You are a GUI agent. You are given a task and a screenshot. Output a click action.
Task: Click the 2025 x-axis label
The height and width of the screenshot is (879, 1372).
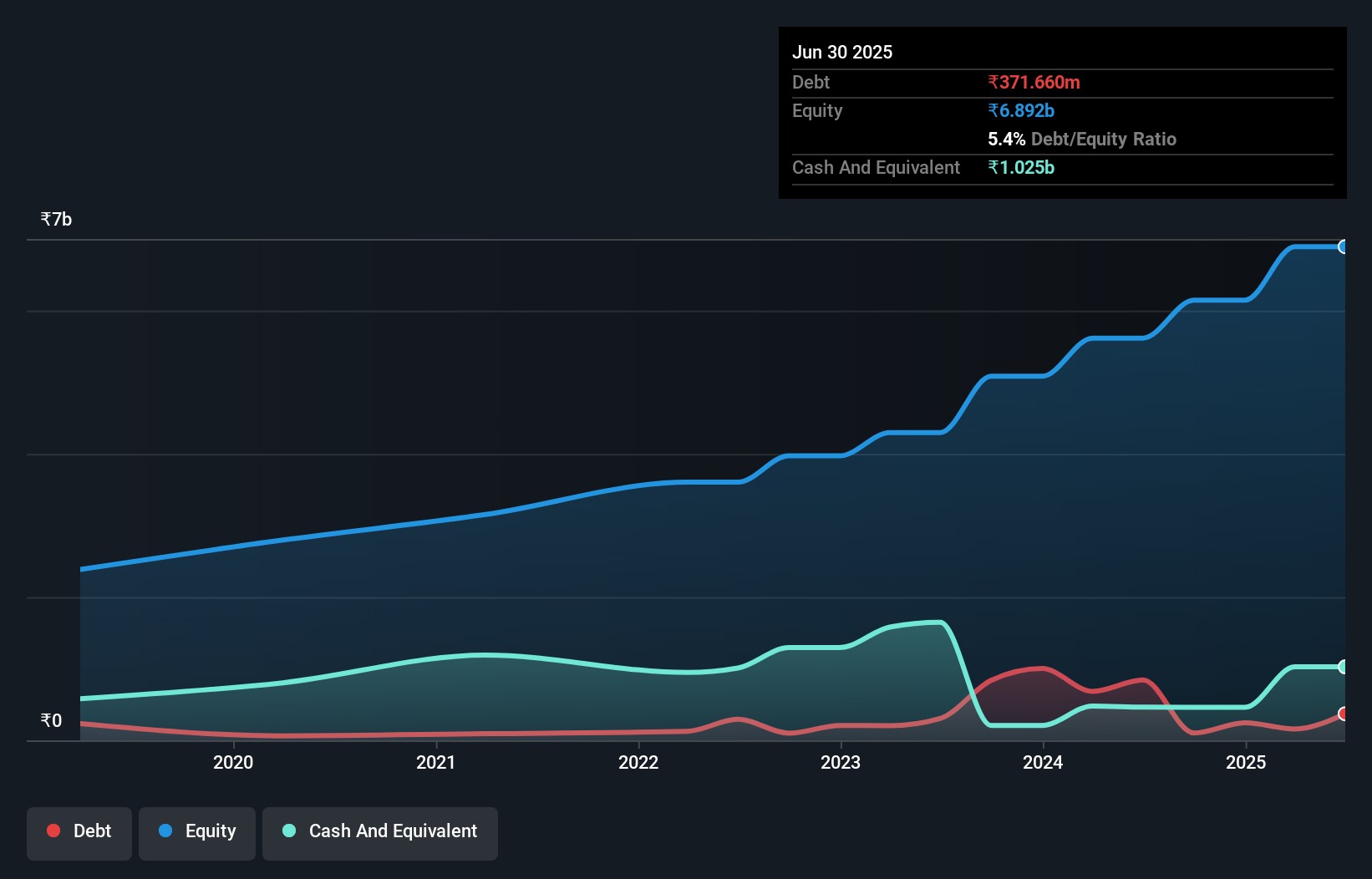[1246, 762]
